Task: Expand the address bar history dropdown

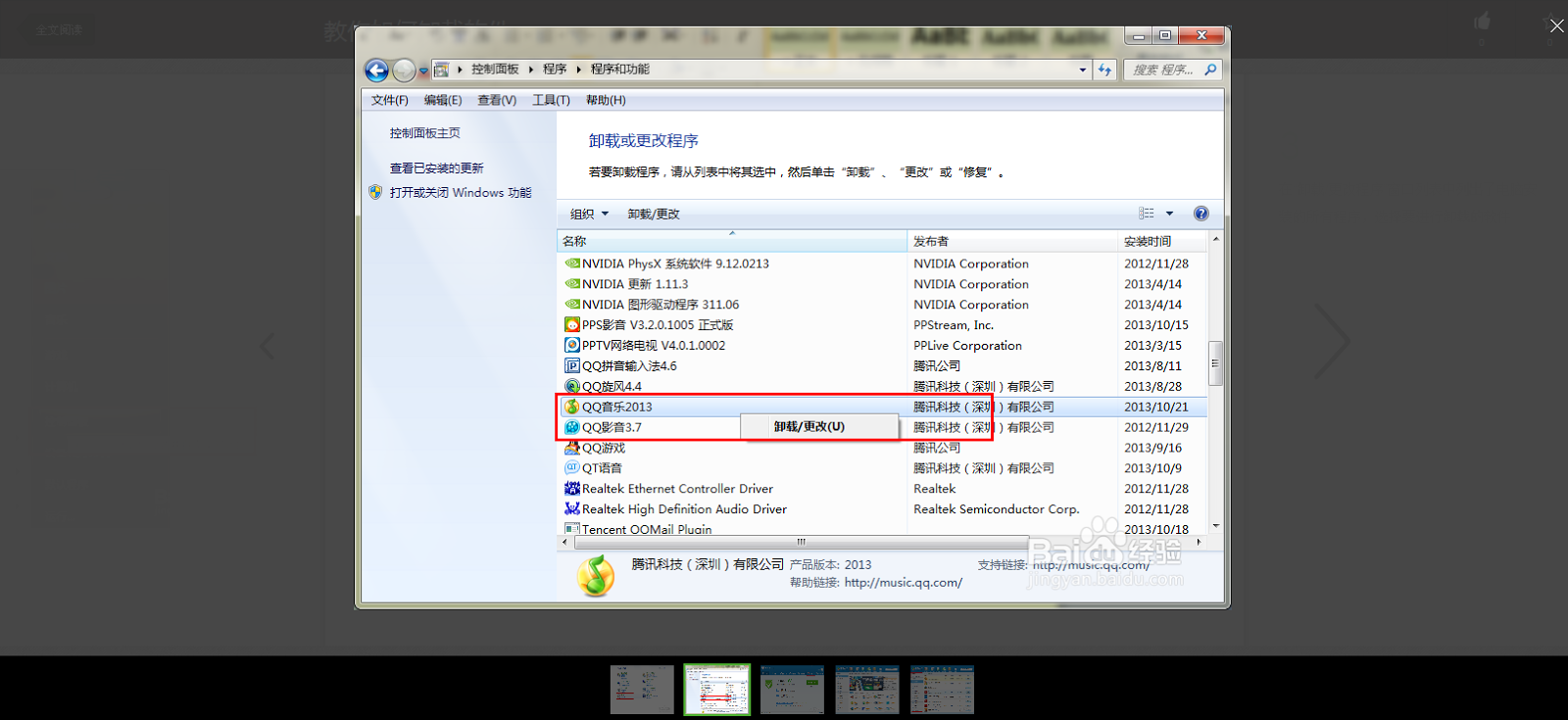Action: click(1082, 70)
